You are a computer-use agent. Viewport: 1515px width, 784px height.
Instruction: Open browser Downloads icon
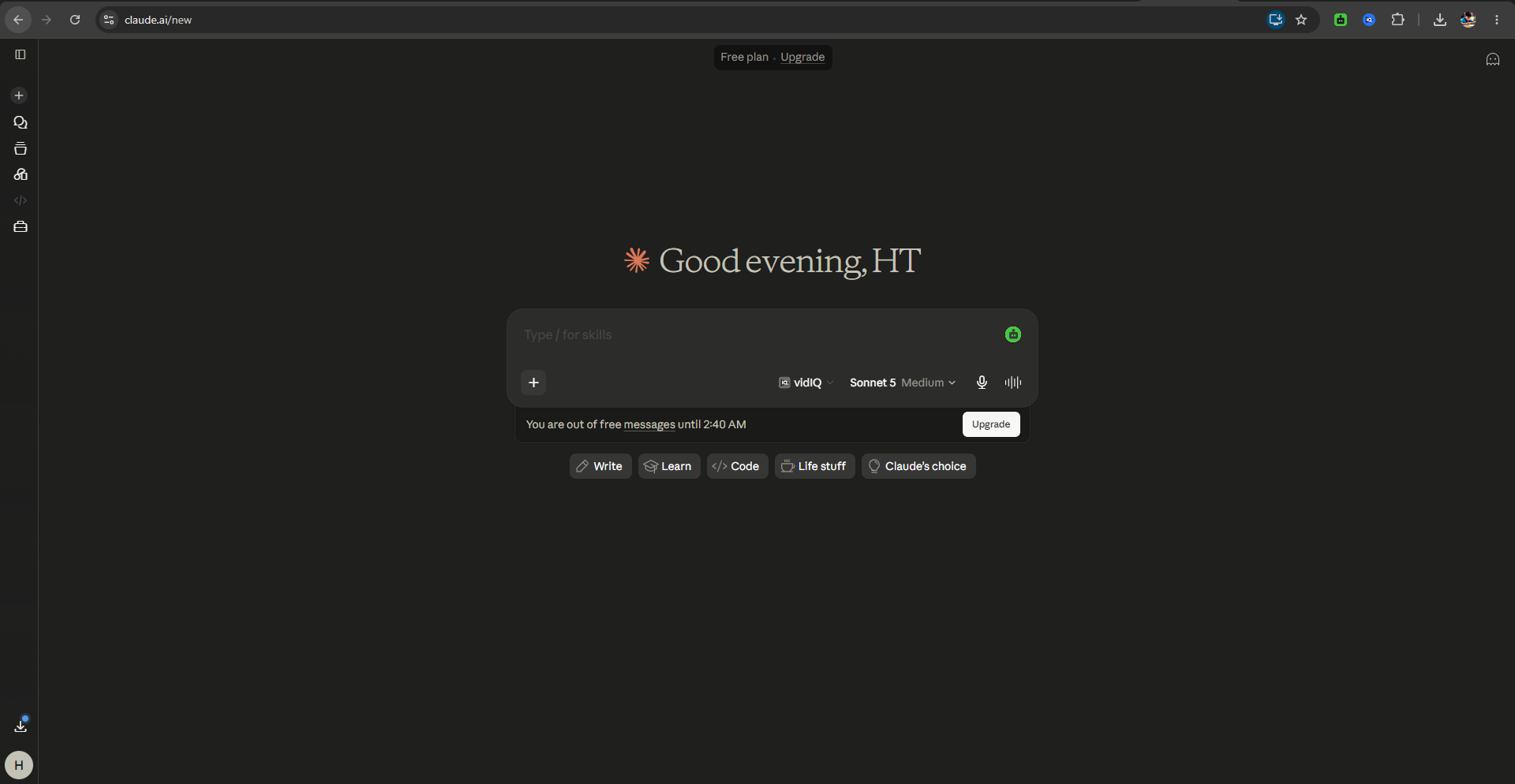point(1440,20)
